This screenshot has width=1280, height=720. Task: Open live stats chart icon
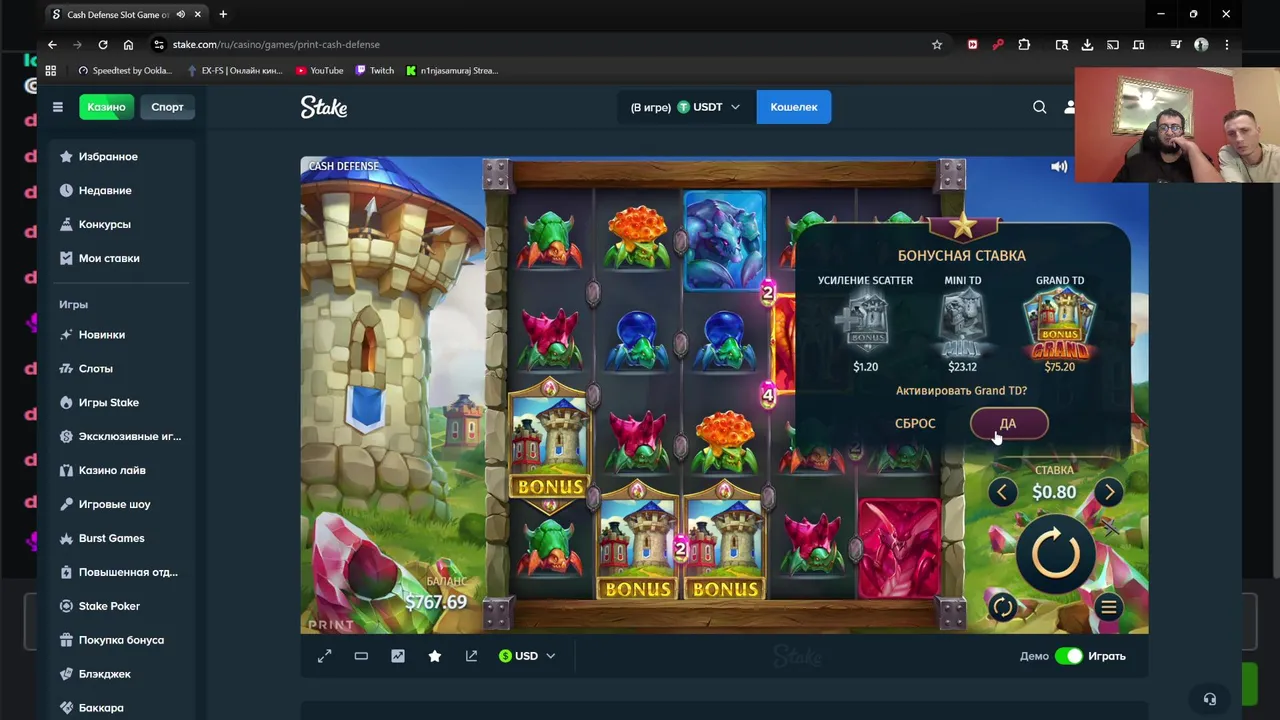(x=398, y=656)
